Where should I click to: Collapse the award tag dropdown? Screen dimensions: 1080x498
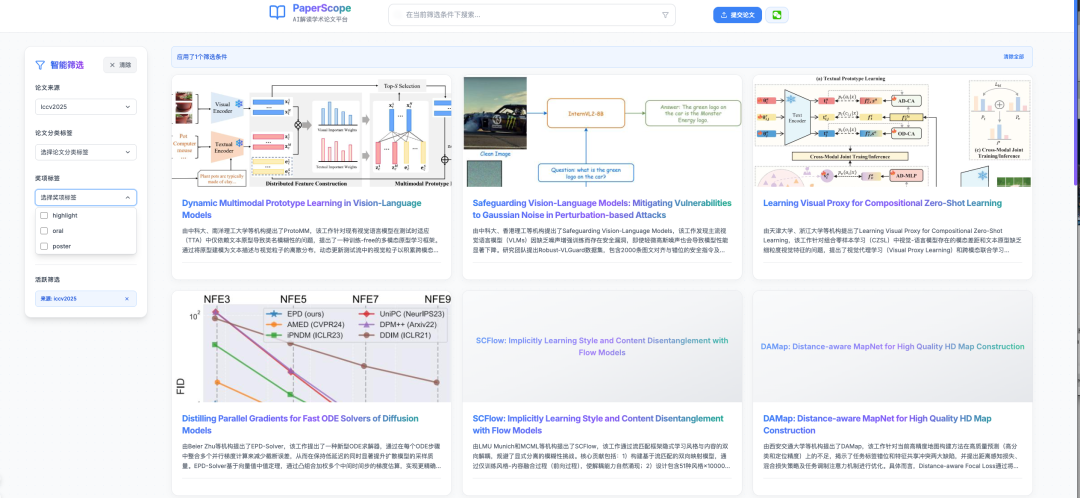(86, 197)
